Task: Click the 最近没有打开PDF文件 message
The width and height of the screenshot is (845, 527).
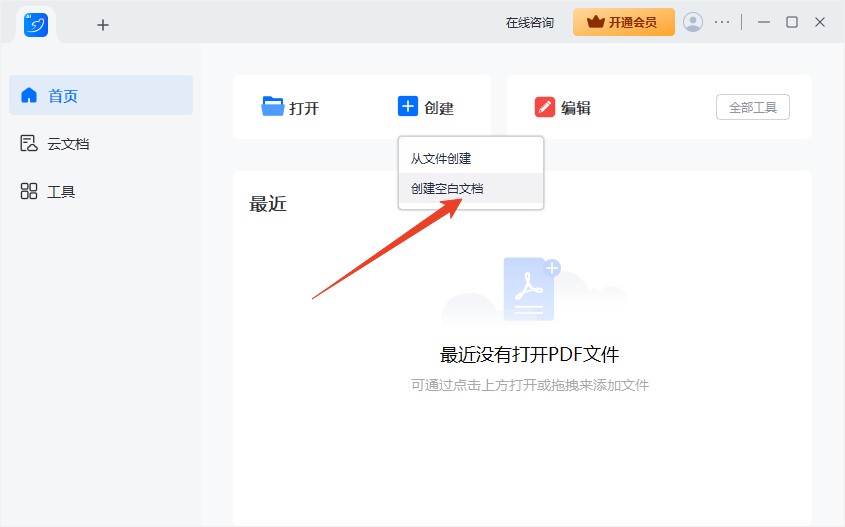Action: [x=529, y=355]
